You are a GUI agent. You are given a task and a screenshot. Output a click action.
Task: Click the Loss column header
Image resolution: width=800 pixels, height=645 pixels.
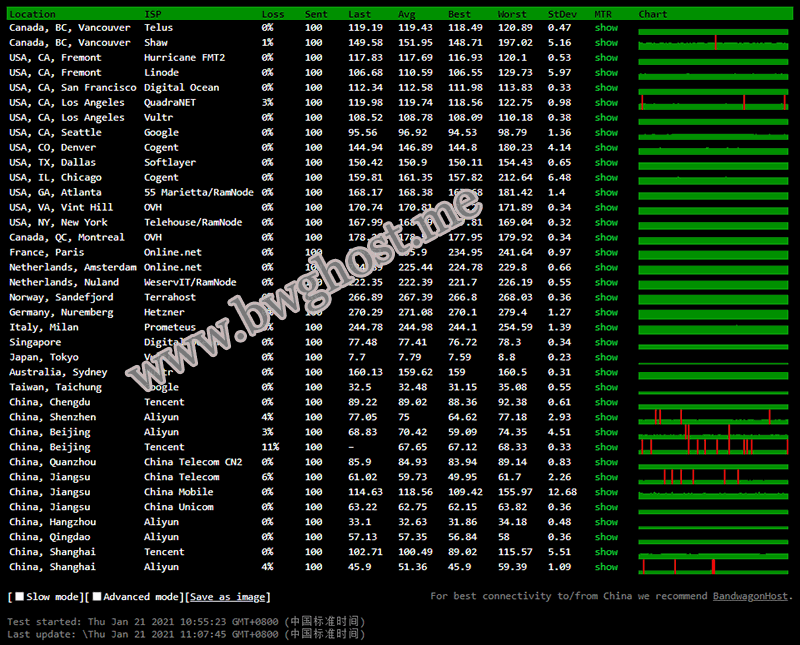(272, 14)
